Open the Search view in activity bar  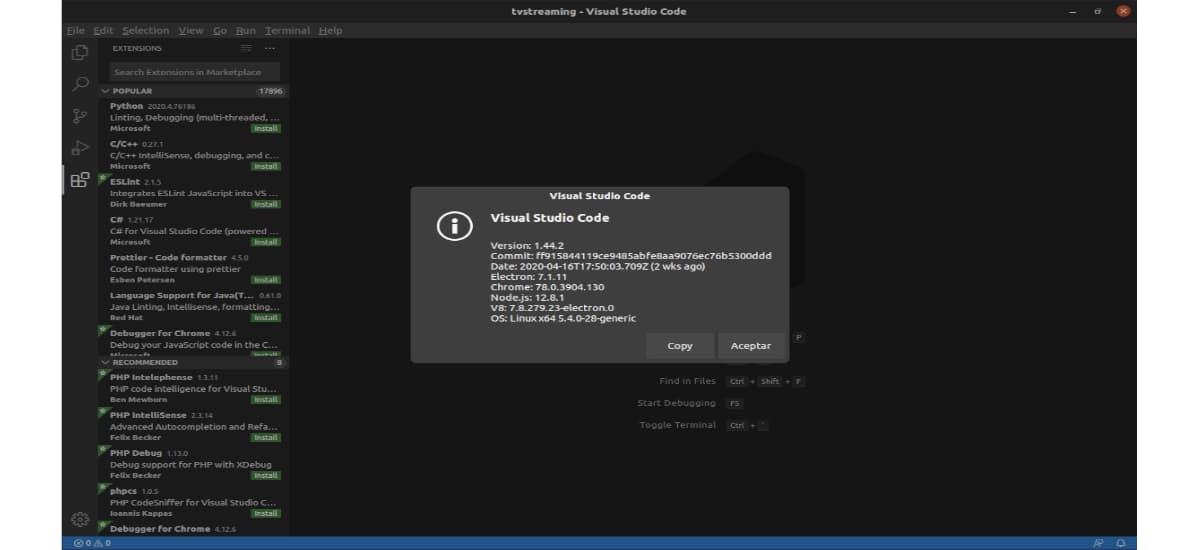[x=80, y=84]
